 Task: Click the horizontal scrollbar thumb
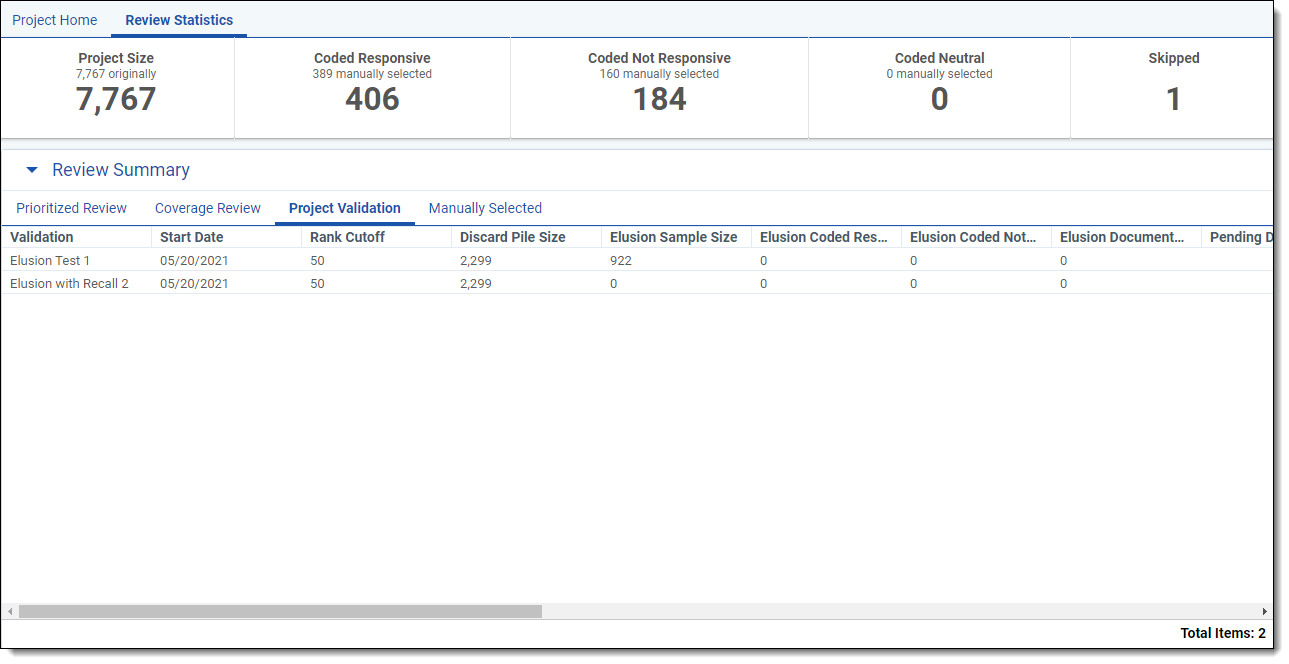click(x=280, y=611)
